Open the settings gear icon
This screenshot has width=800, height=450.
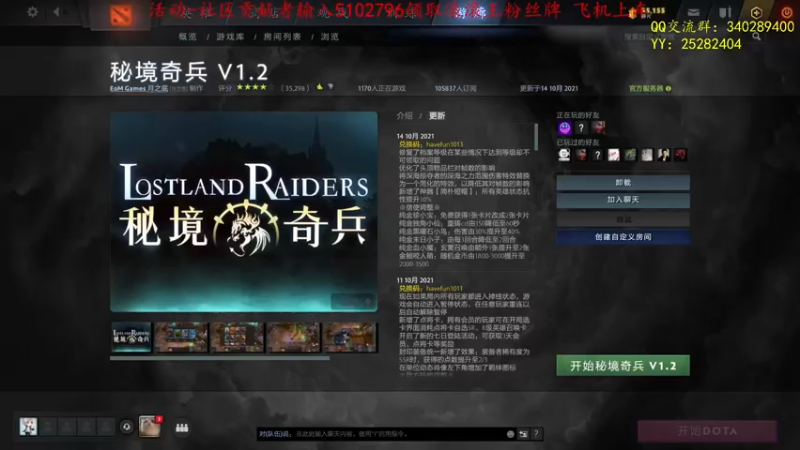coord(33,11)
